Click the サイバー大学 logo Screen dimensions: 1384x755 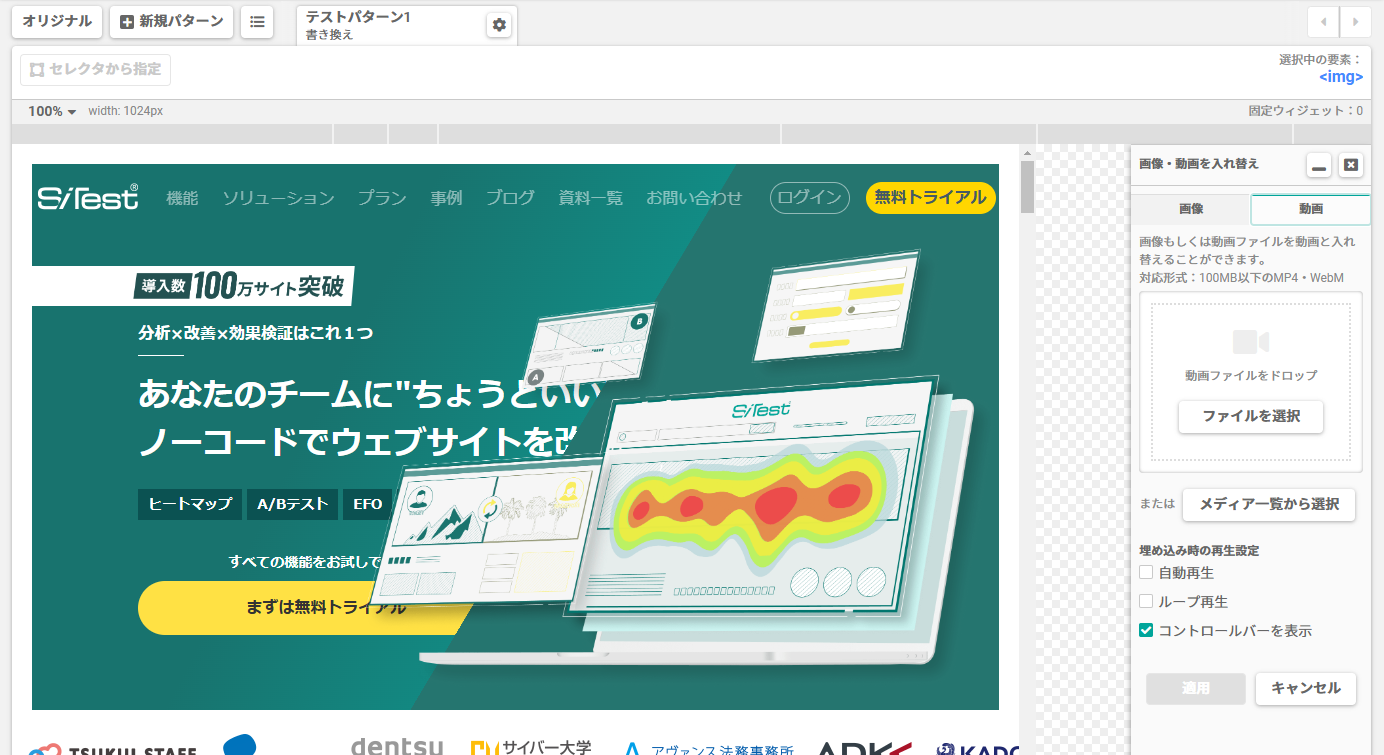531,747
